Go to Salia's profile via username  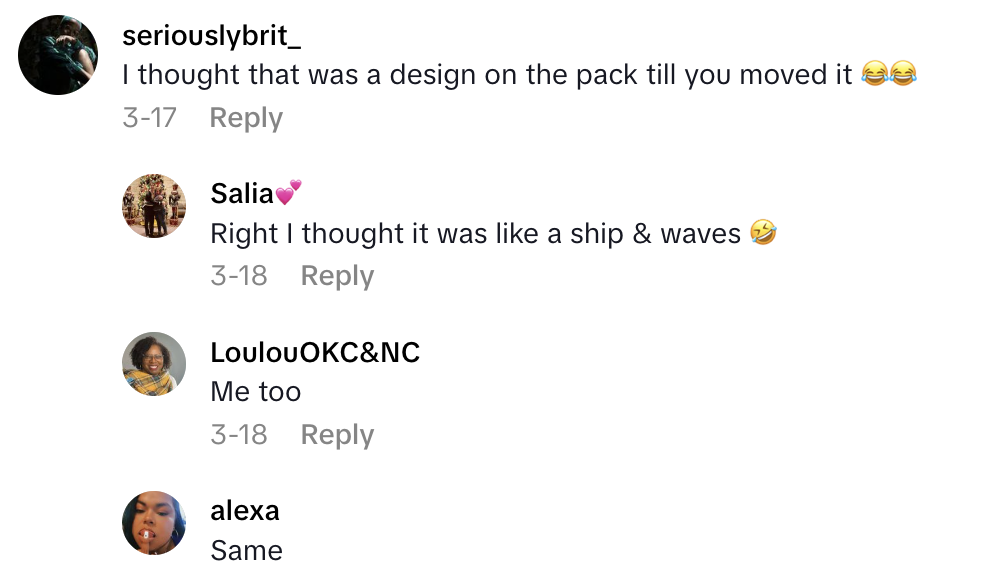(x=242, y=194)
